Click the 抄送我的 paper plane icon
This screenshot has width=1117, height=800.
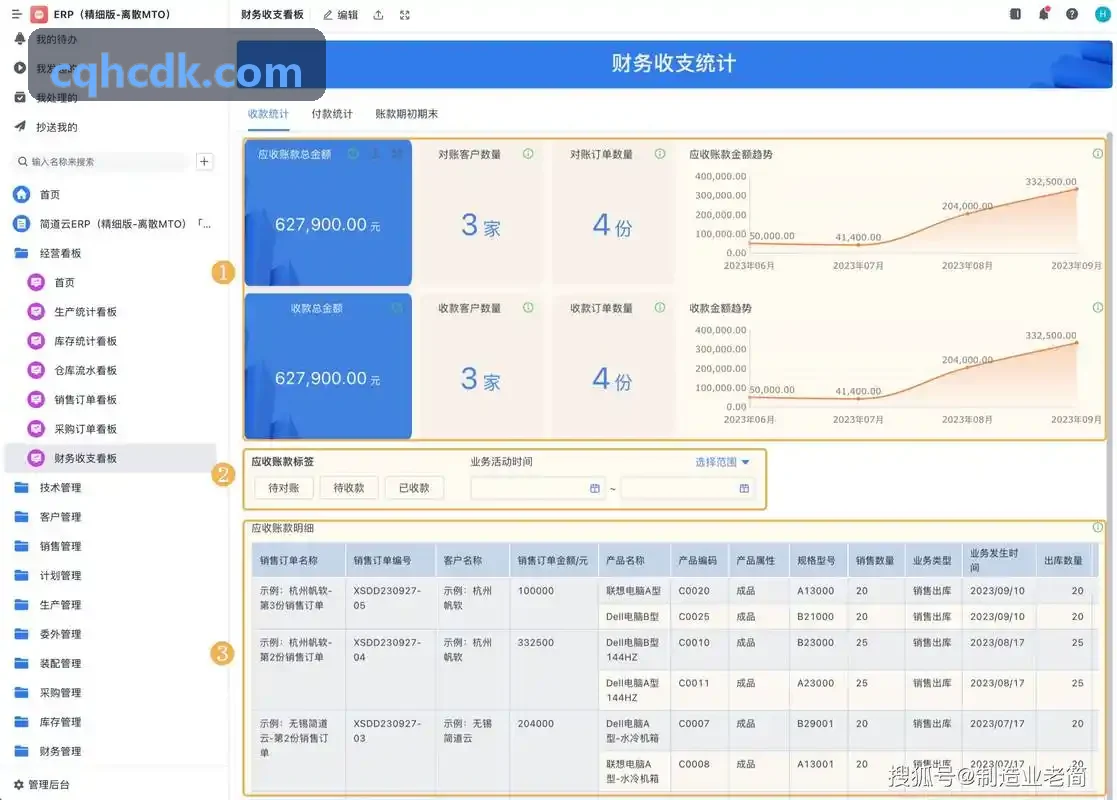coord(20,126)
